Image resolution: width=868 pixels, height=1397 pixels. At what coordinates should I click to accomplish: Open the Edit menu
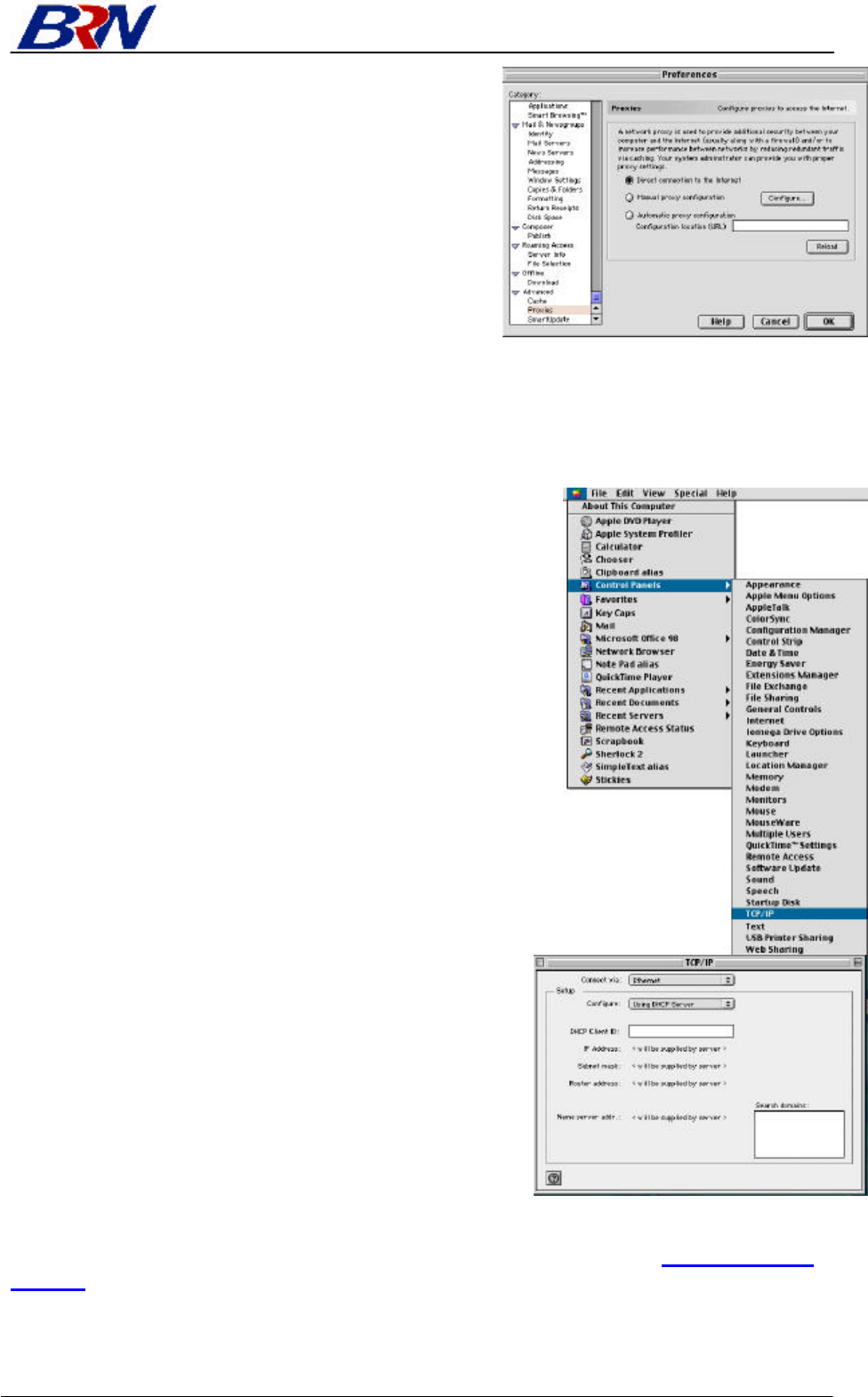coord(625,493)
